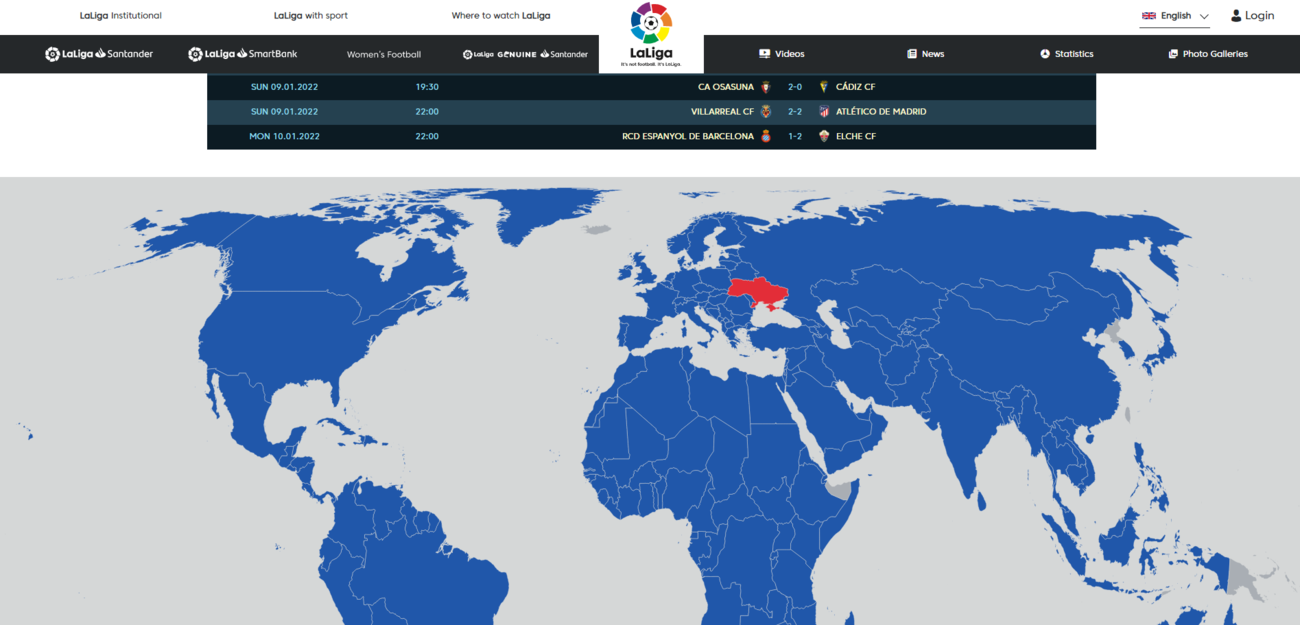Image resolution: width=1300 pixels, height=625 pixels.
Task: Open the Statistics menu
Action: [x=1066, y=54]
